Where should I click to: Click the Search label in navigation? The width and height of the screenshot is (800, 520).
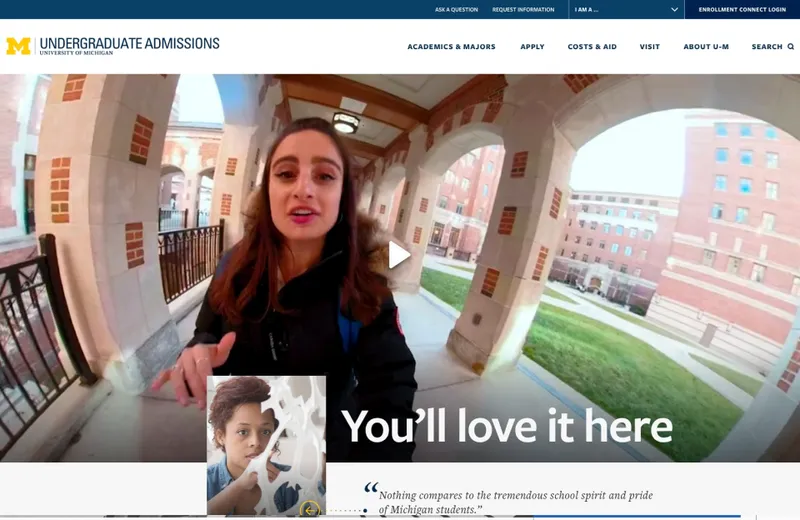767,47
